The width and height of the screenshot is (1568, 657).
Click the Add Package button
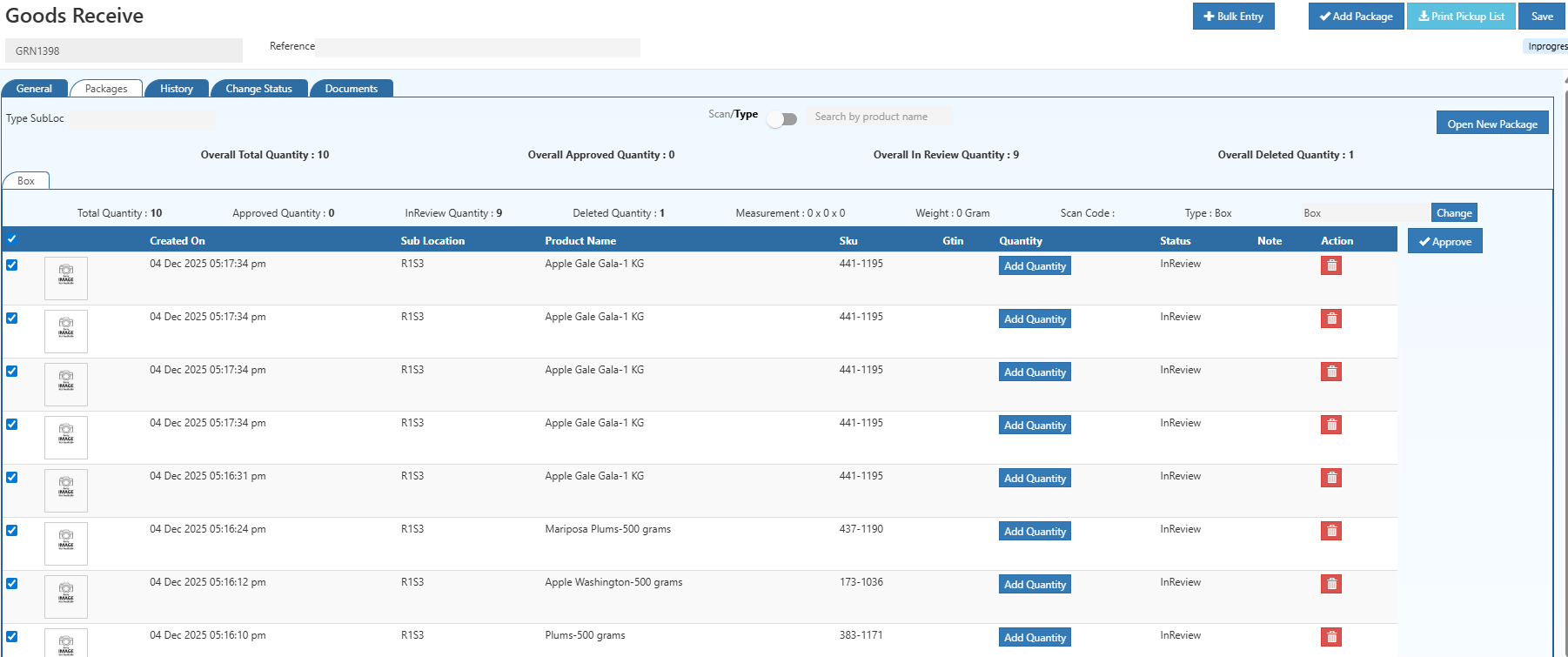pyautogui.click(x=1356, y=17)
